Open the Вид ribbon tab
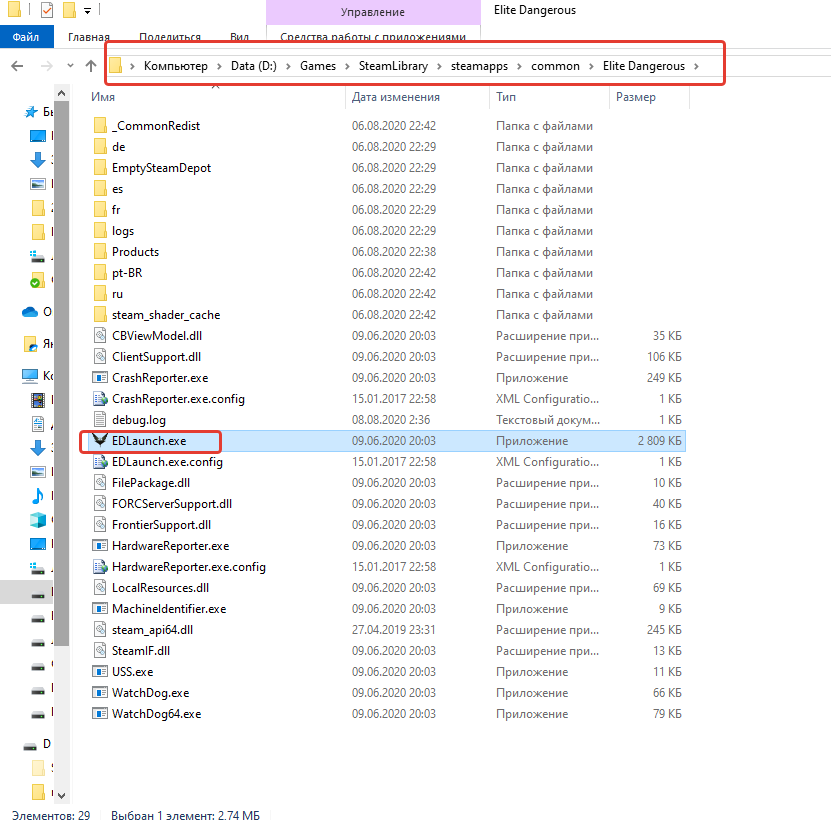 240,37
